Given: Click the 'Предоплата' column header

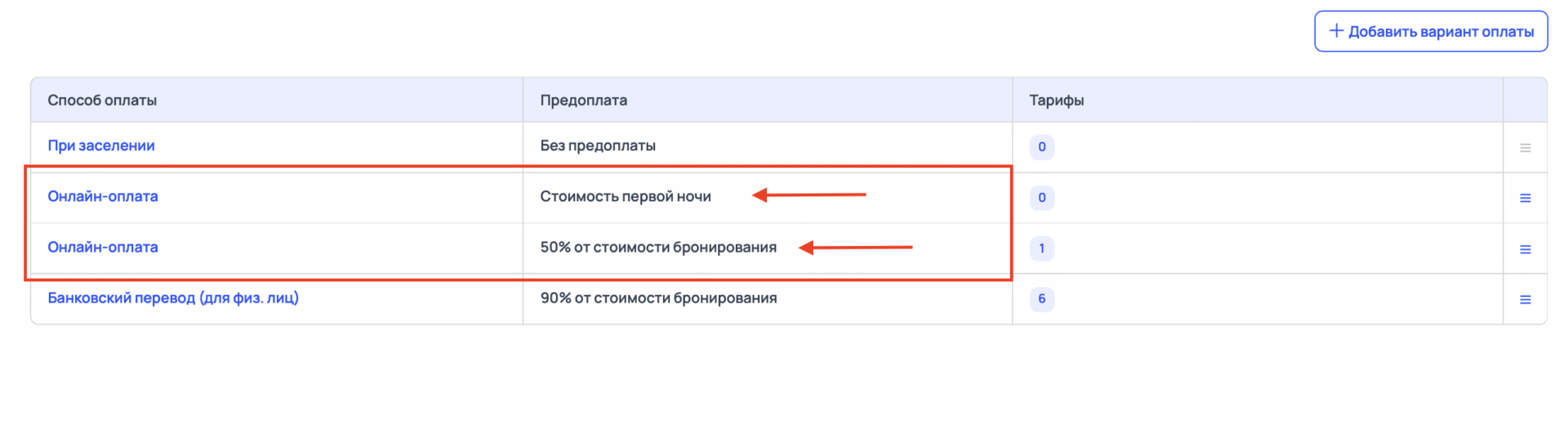Looking at the screenshot, I should 583,101.
